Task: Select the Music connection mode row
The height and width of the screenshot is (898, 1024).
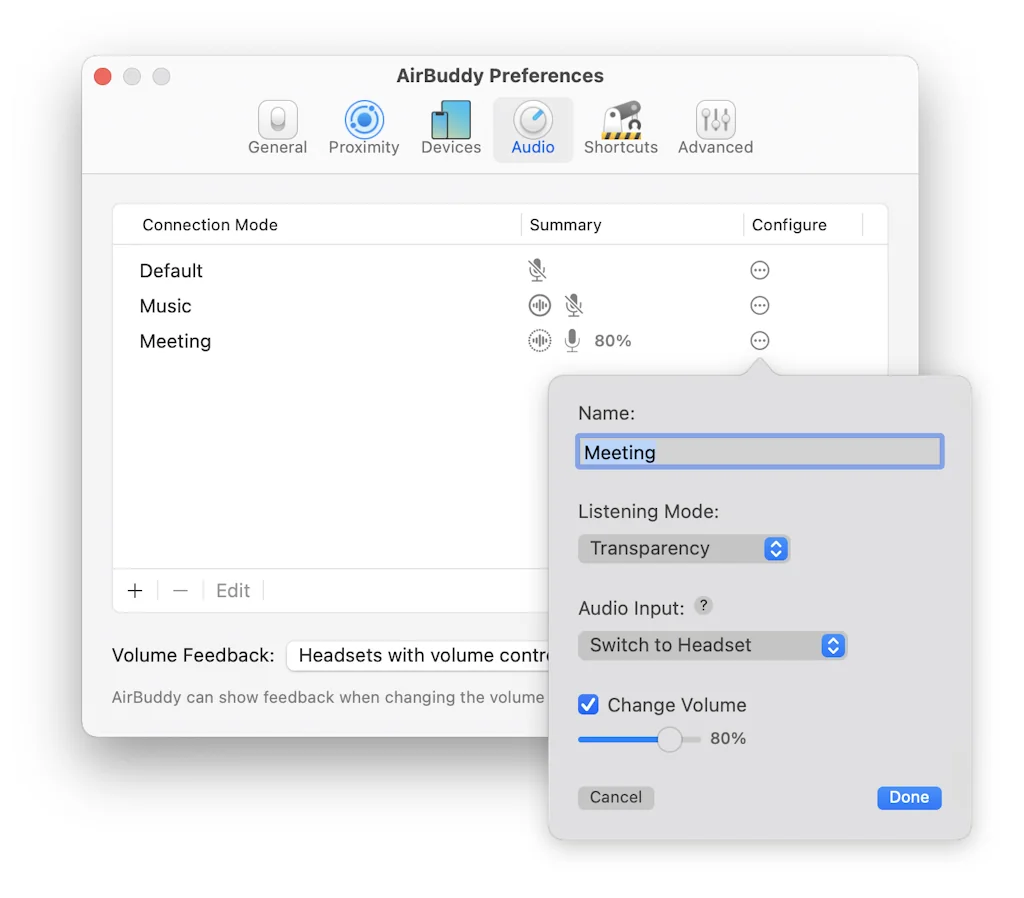Action: (500, 305)
